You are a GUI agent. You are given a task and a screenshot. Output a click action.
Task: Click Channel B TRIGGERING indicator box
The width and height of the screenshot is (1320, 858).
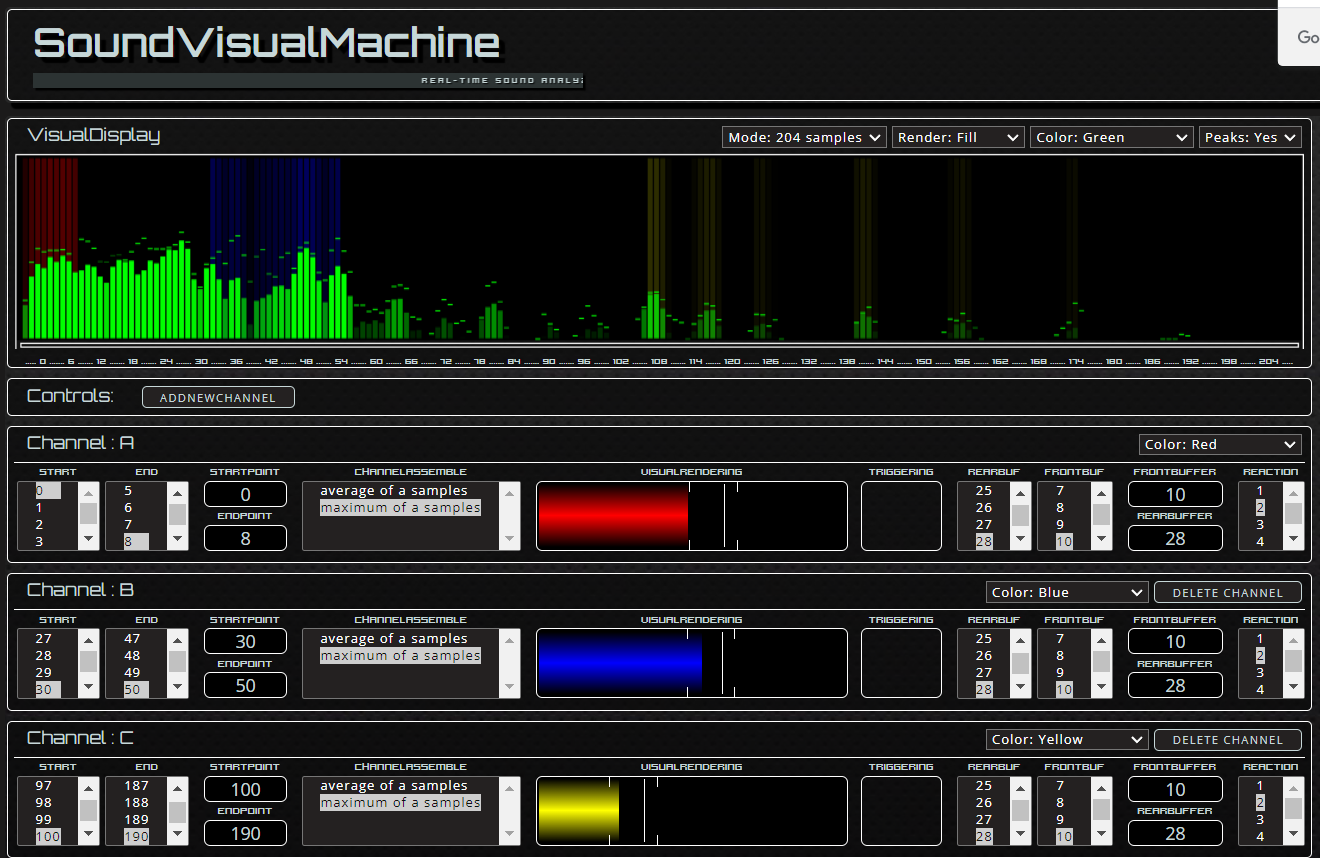click(x=901, y=663)
